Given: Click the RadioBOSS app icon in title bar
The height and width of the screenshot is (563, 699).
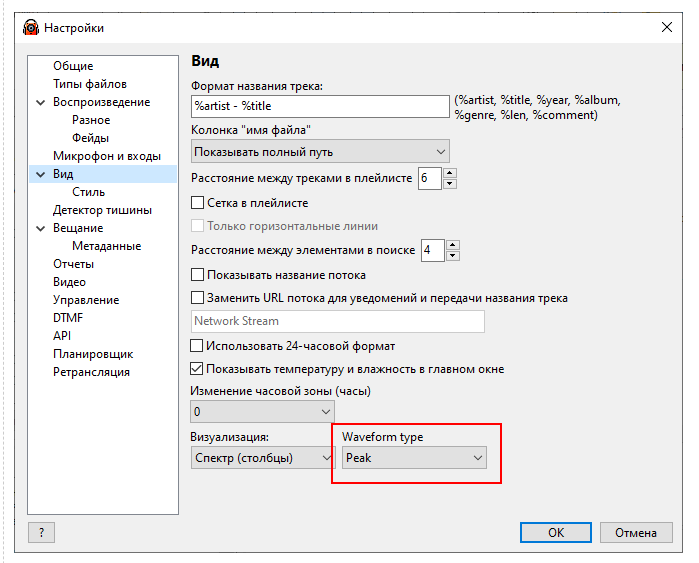Looking at the screenshot, I should 31,28.
